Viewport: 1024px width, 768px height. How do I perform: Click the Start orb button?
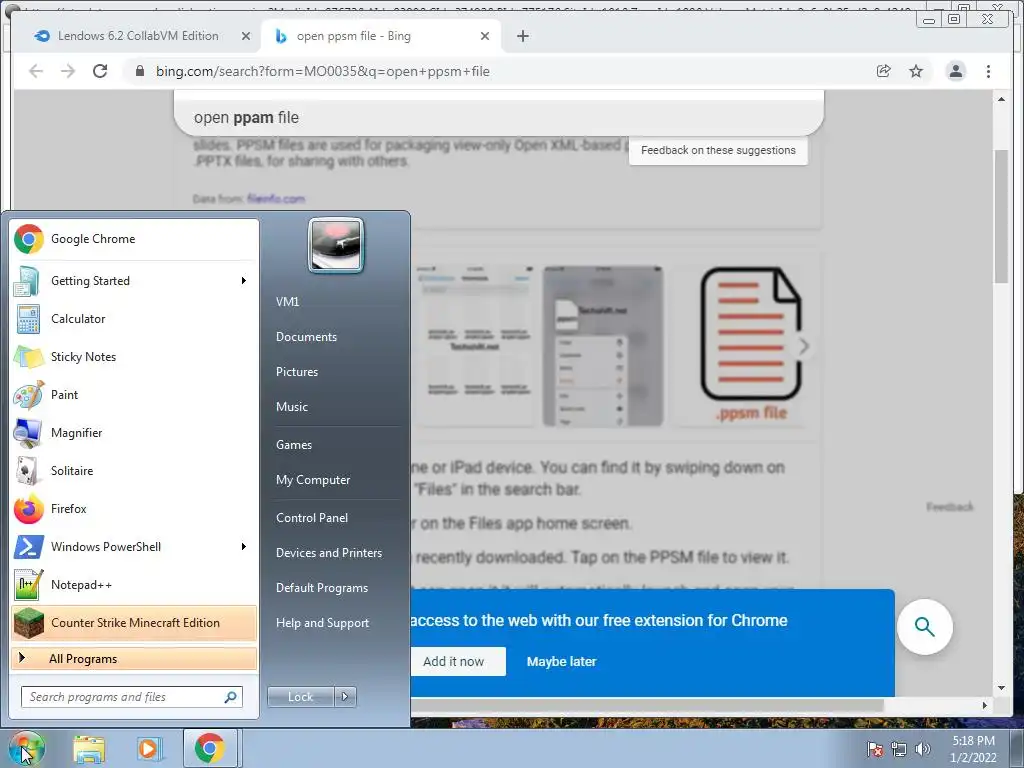click(x=27, y=748)
